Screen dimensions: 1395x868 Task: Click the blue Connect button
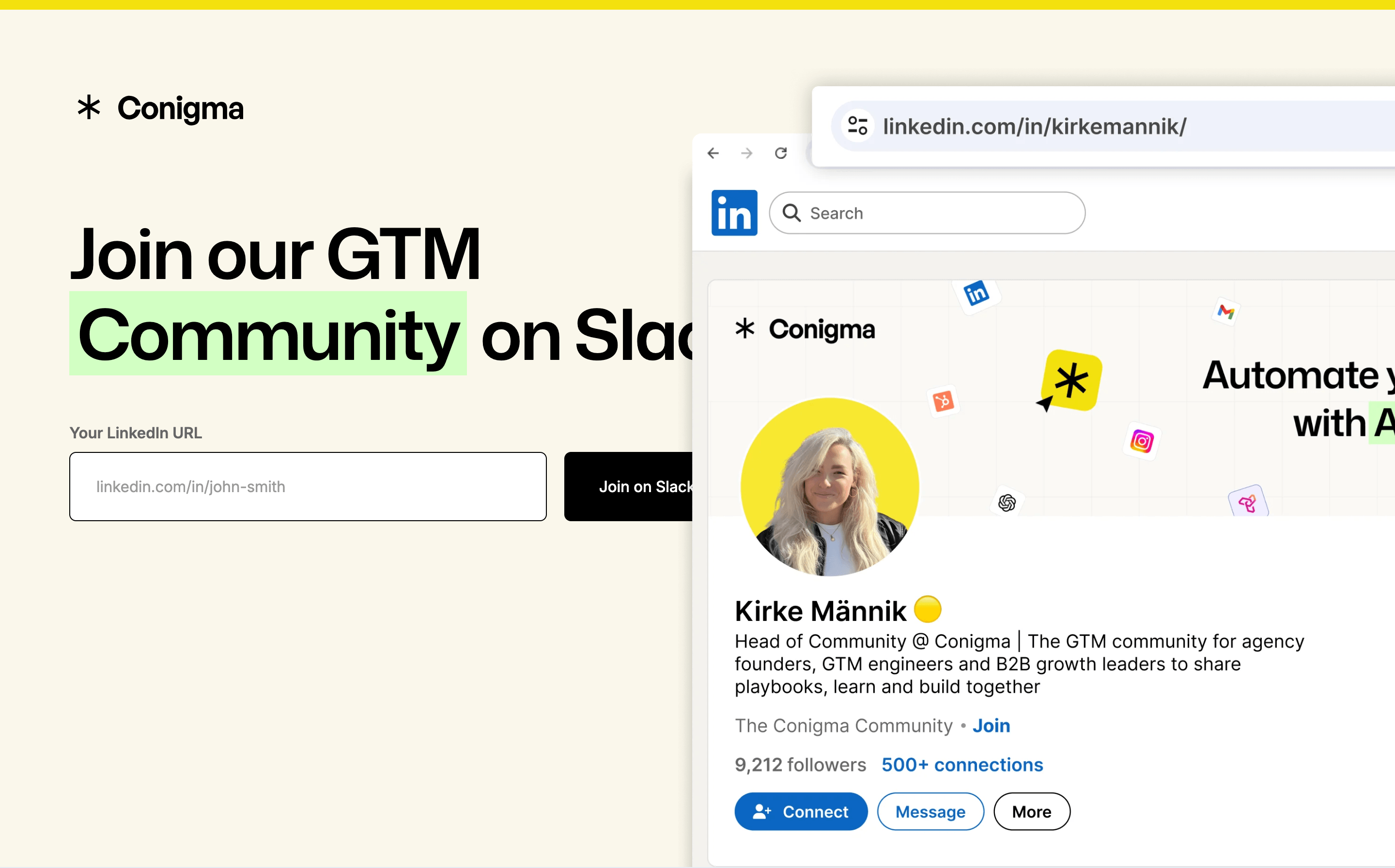(x=801, y=811)
